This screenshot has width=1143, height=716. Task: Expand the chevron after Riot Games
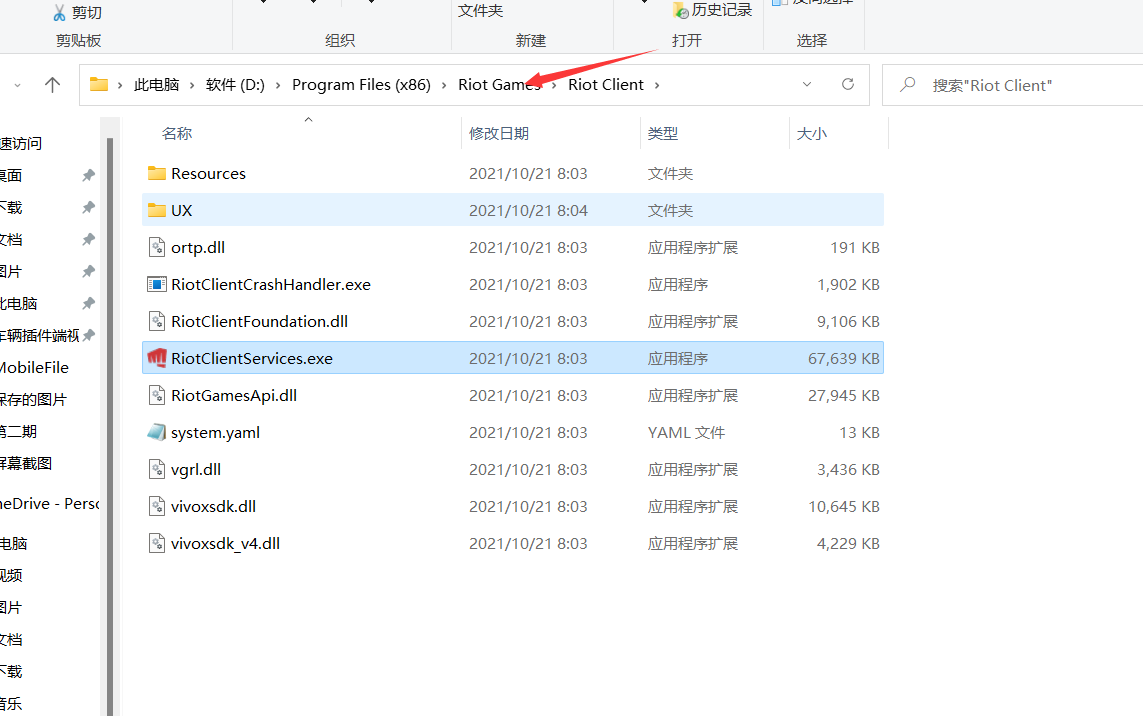(x=554, y=85)
